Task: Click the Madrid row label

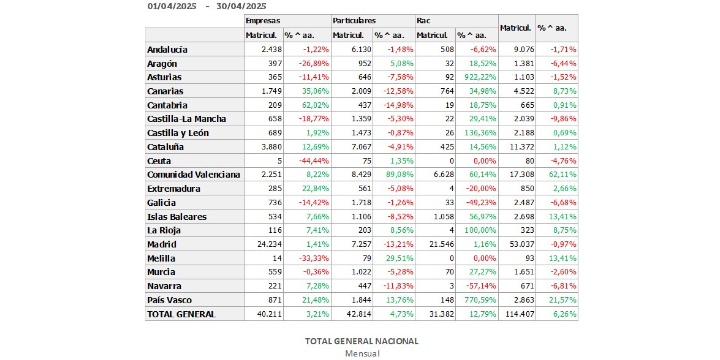Action: pos(162,244)
